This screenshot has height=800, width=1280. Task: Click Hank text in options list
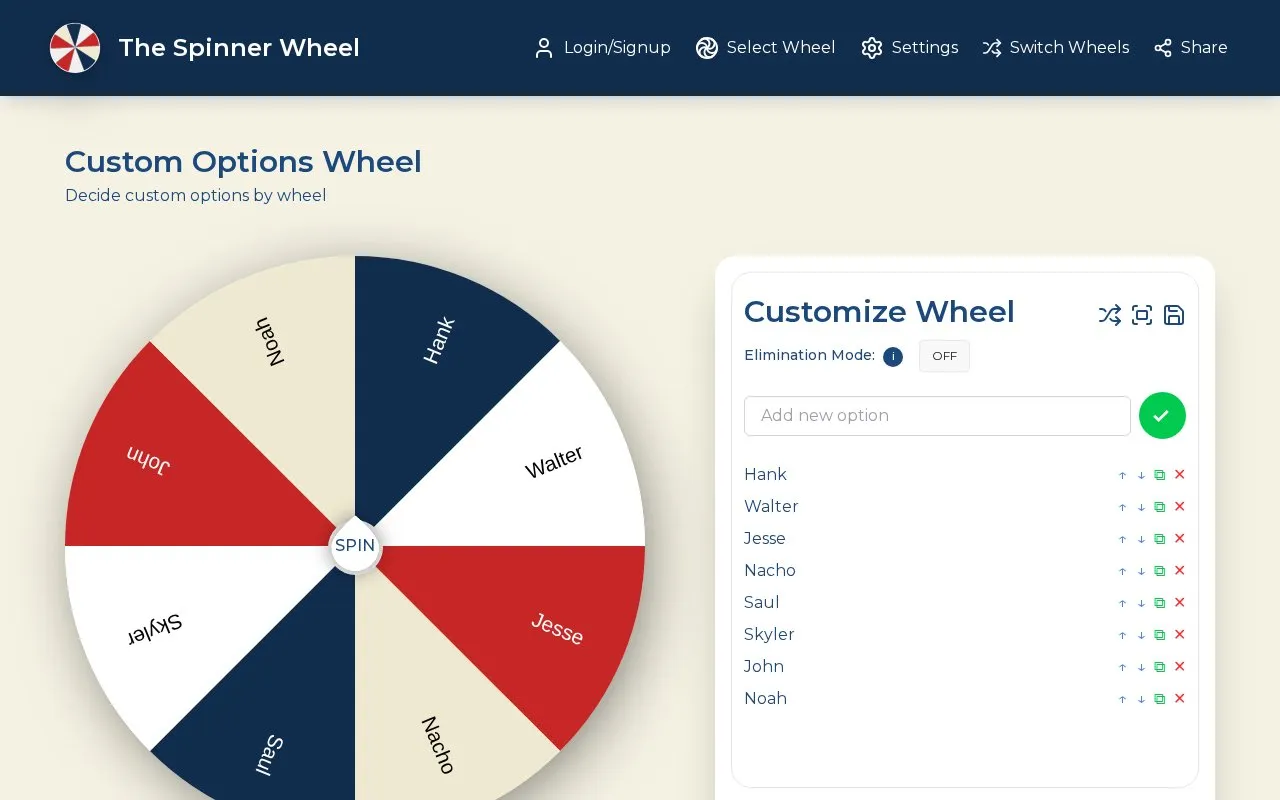pos(765,474)
